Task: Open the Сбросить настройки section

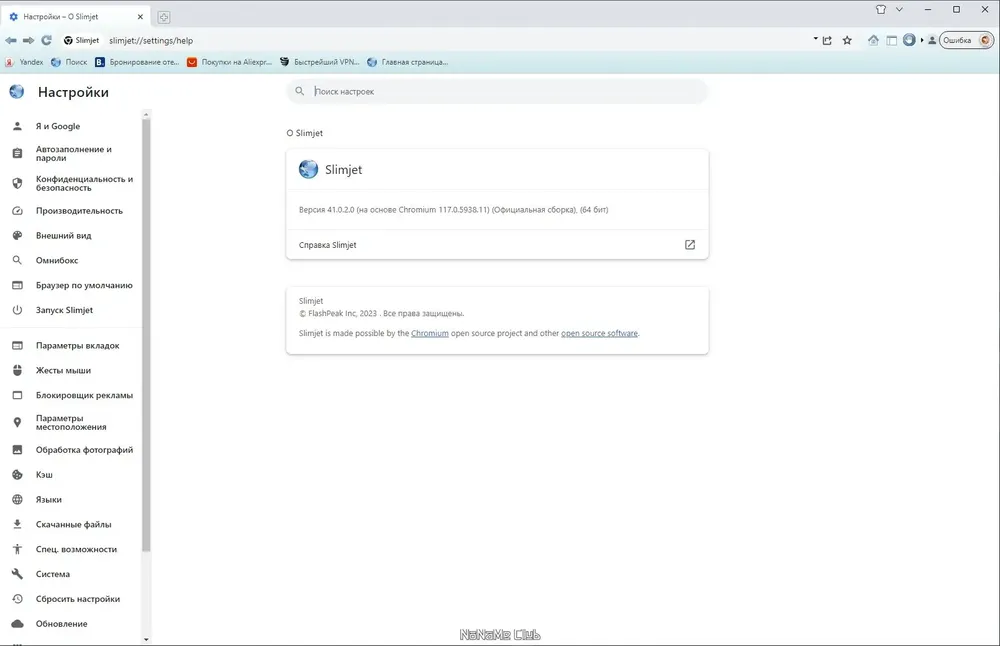Action: click(x=71, y=599)
